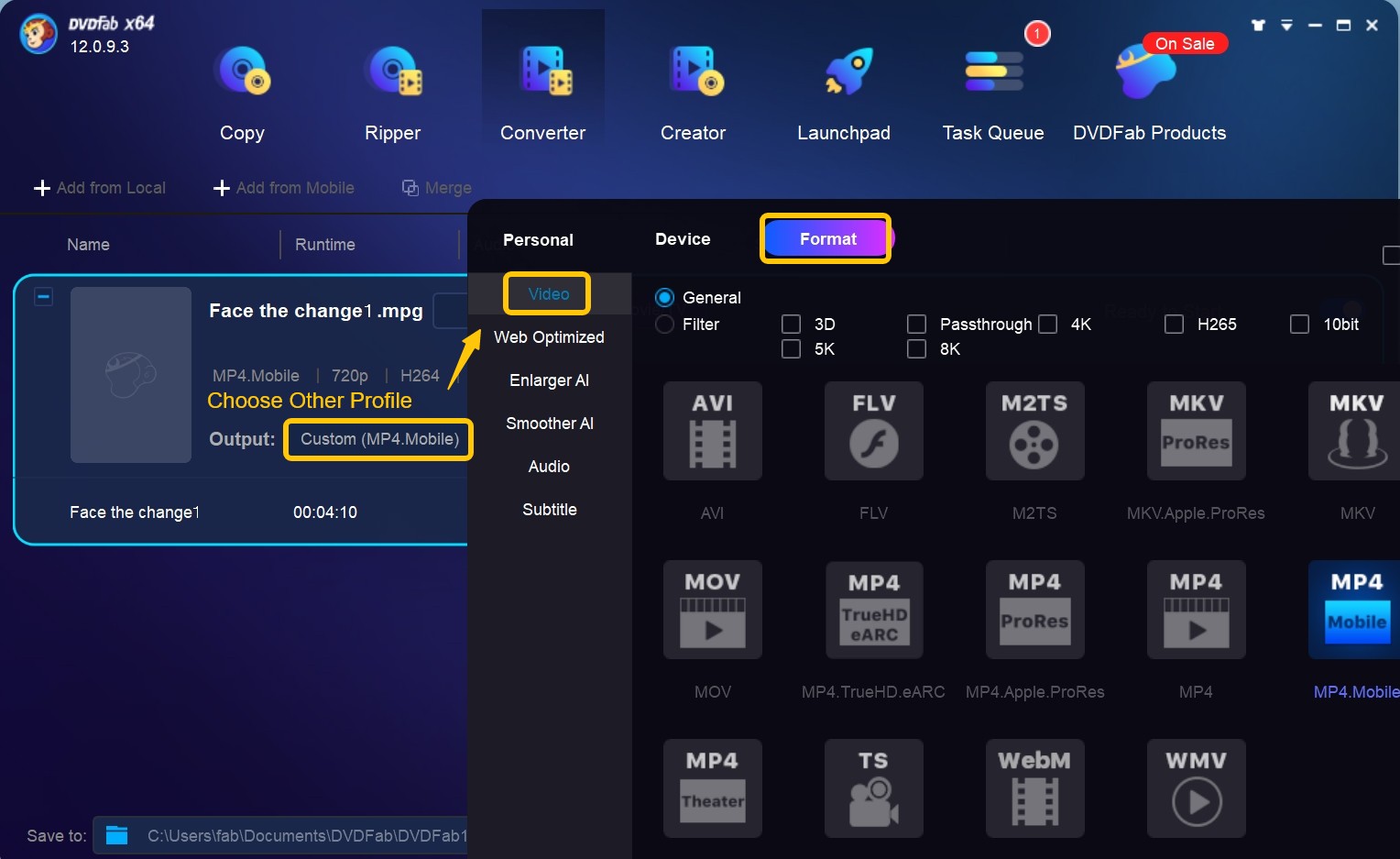Select the M2TS format icon
The width and height of the screenshot is (1400, 859).
pyautogui.click(x=1034, y=431)
